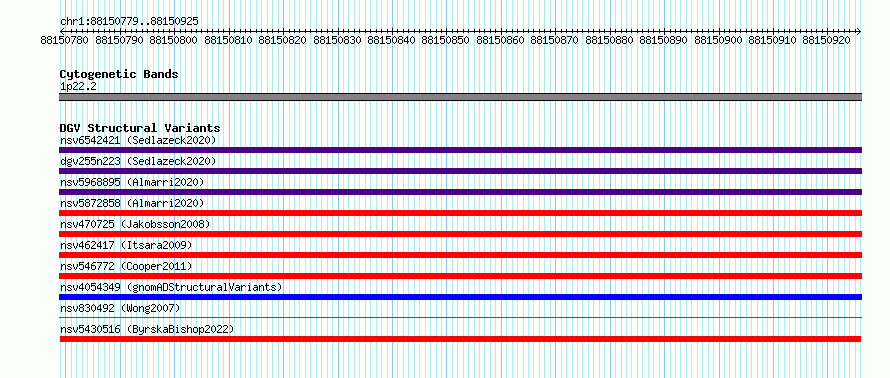Open nsv4054349 (gnomADStructuralVariants) variant label
This screenshot has width=890, height=378.
(171, 287)
